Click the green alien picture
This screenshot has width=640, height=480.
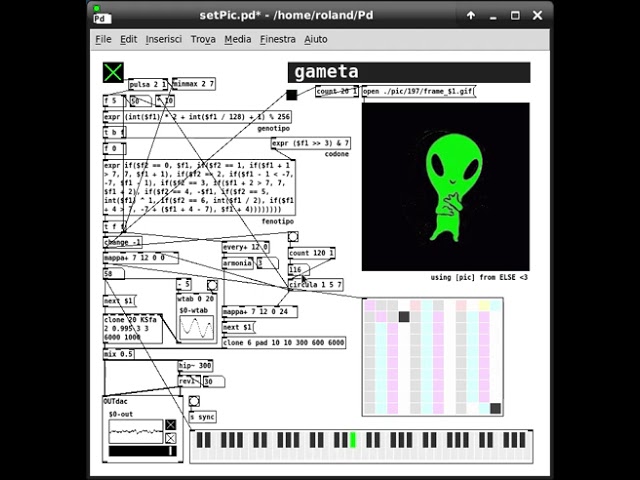tap(446, 187)
